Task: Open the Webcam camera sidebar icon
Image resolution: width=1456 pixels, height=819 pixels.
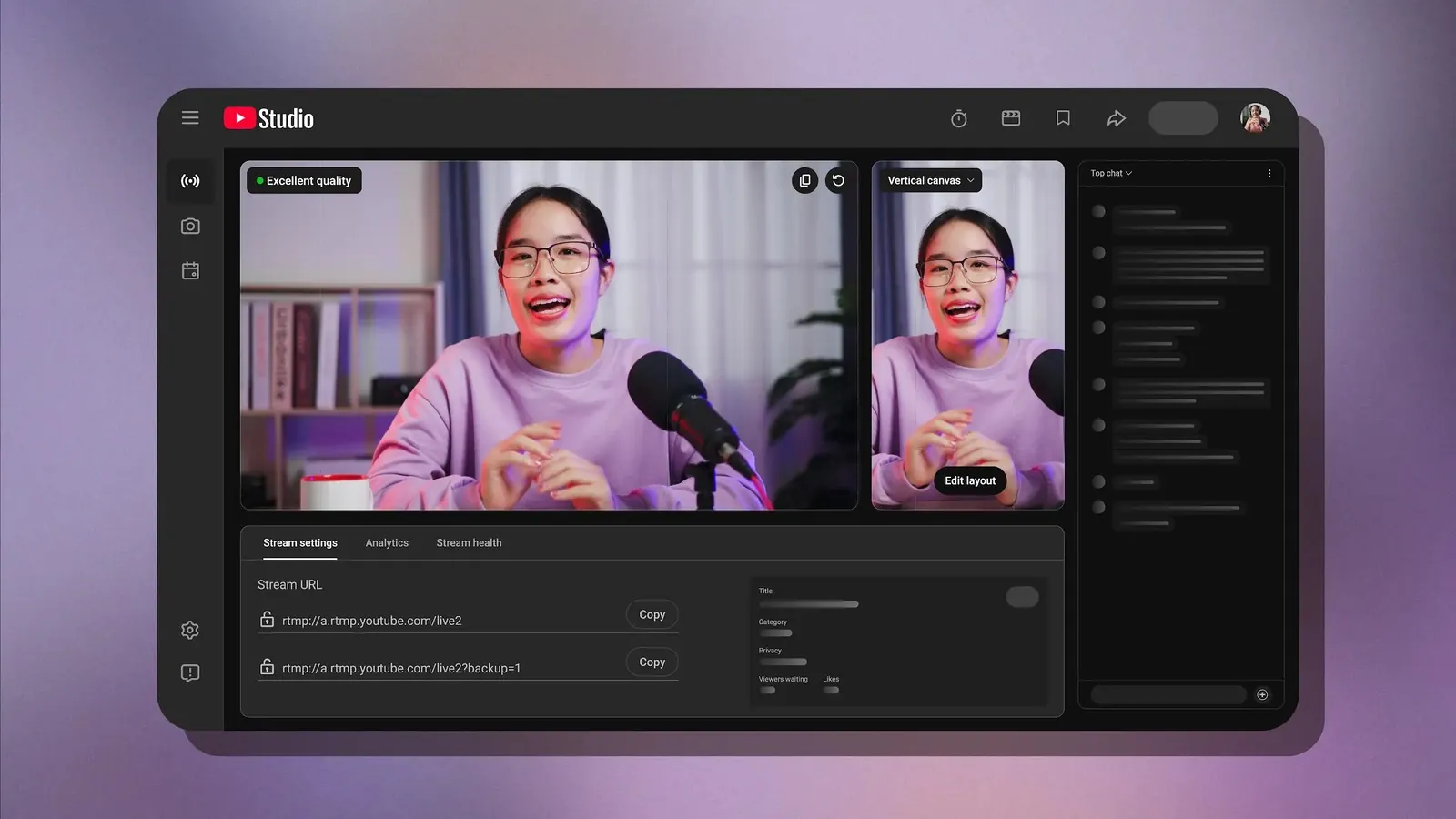Action: [190, 226]
